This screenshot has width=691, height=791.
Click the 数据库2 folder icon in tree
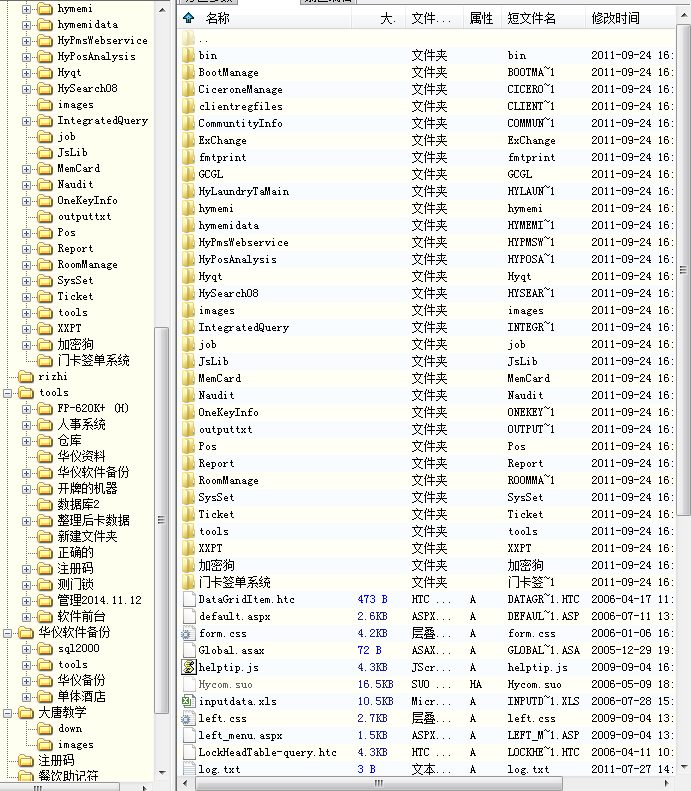click(45, 504)
